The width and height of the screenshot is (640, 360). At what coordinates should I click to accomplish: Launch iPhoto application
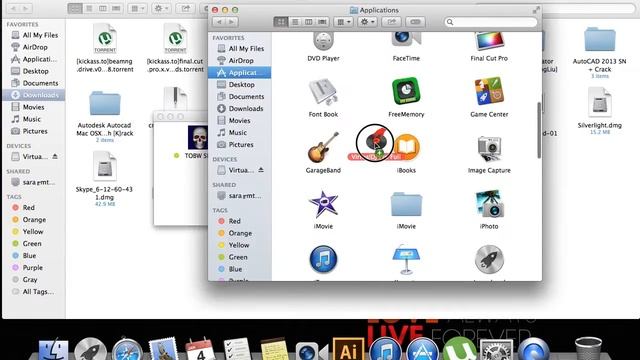click(x=489, y=204)
